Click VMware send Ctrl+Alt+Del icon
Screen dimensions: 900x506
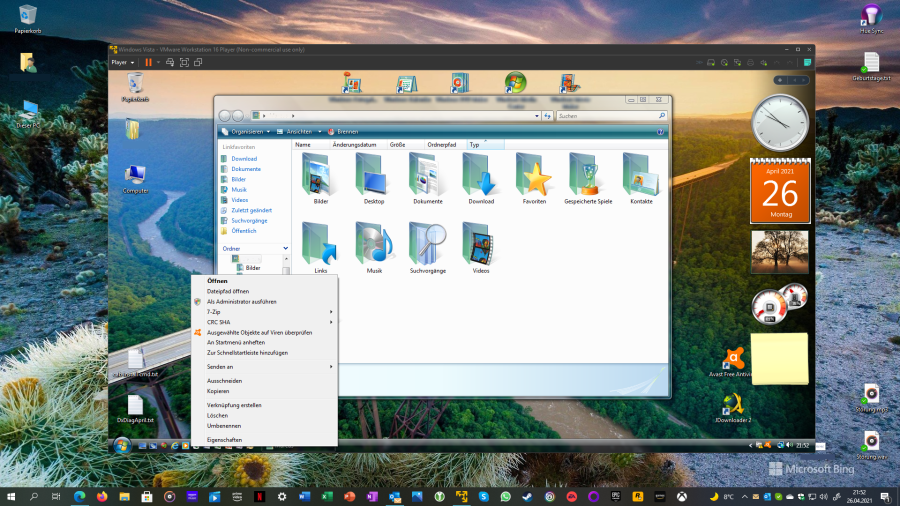(x=170, y=62)
